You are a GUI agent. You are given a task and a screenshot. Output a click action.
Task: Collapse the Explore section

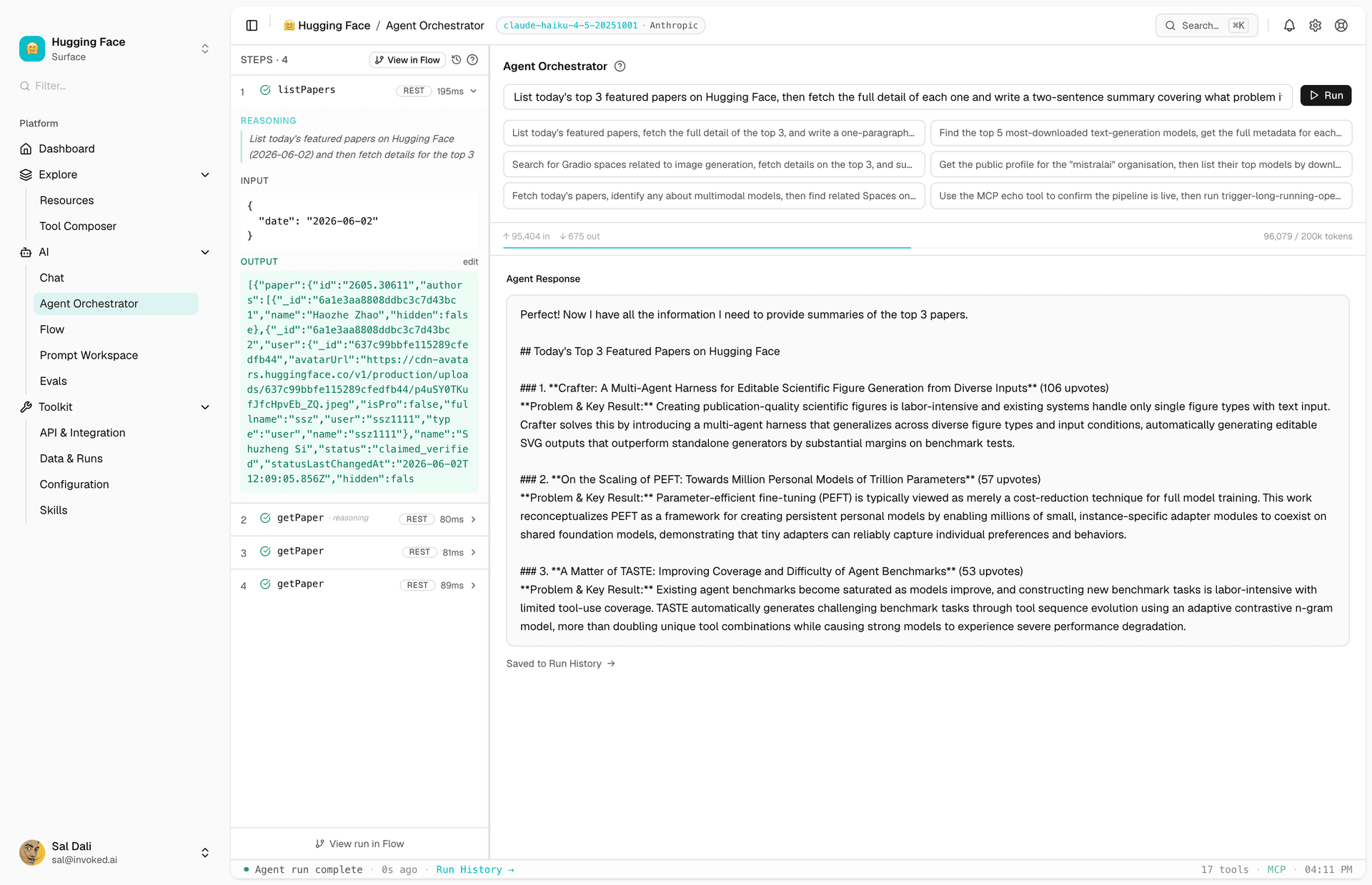tap(205, 175)
